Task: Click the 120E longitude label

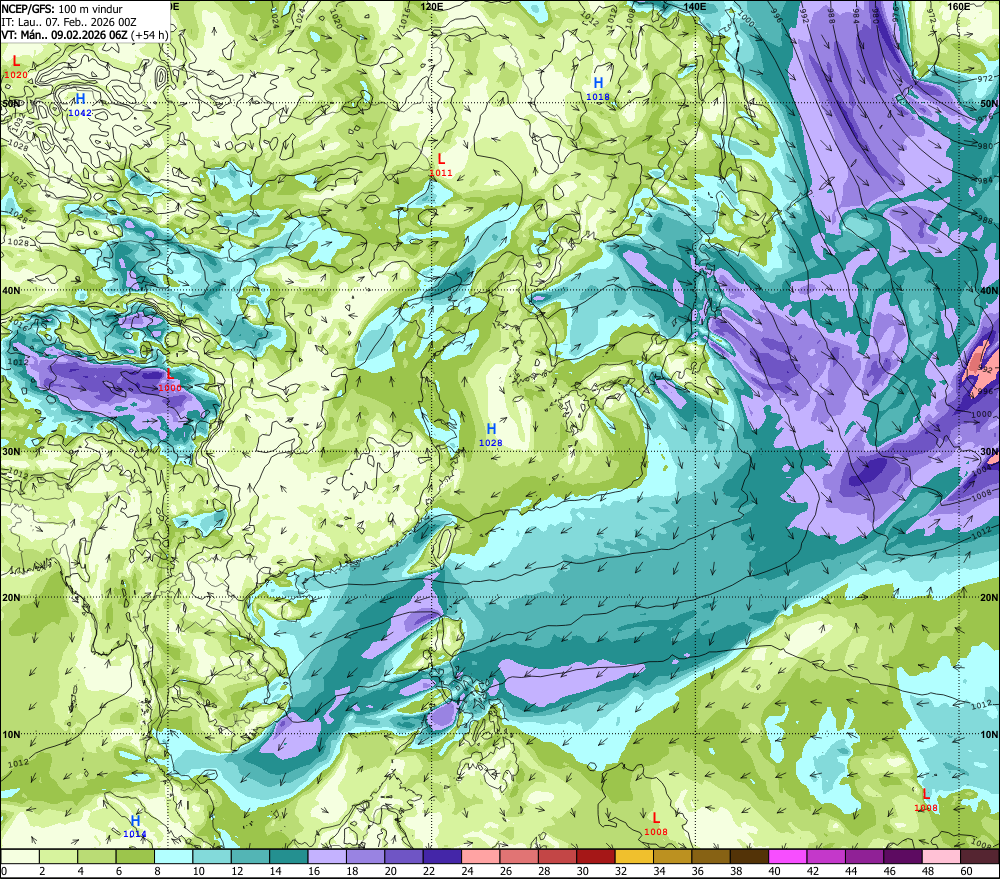Action: click(432, 6)
